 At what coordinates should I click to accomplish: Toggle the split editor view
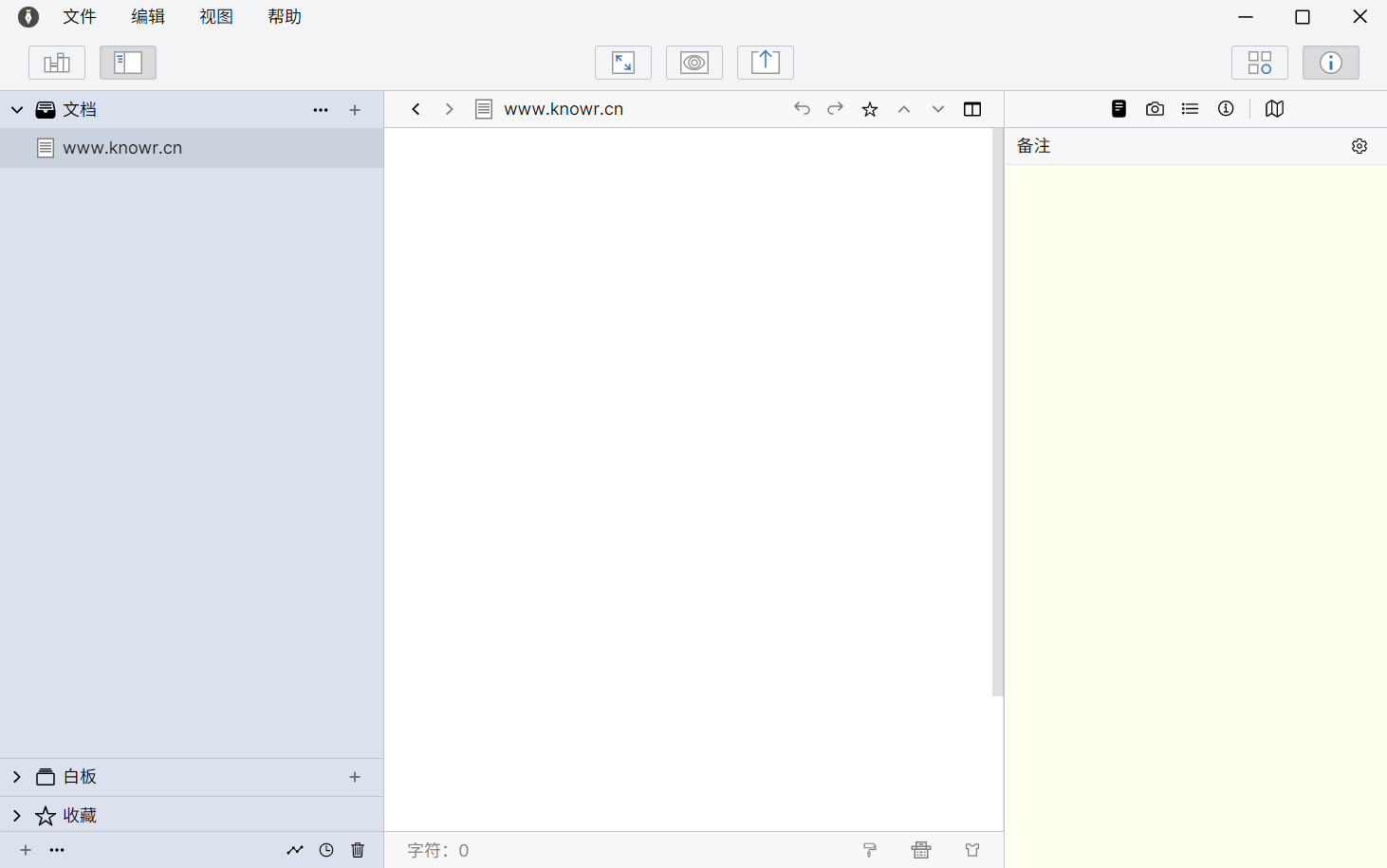972,109
